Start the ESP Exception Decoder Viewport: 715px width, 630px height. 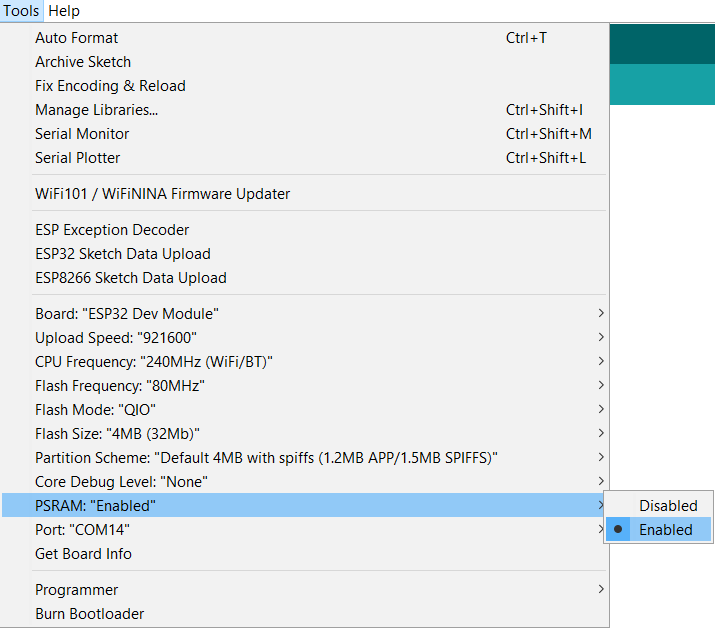coord(112,230)
